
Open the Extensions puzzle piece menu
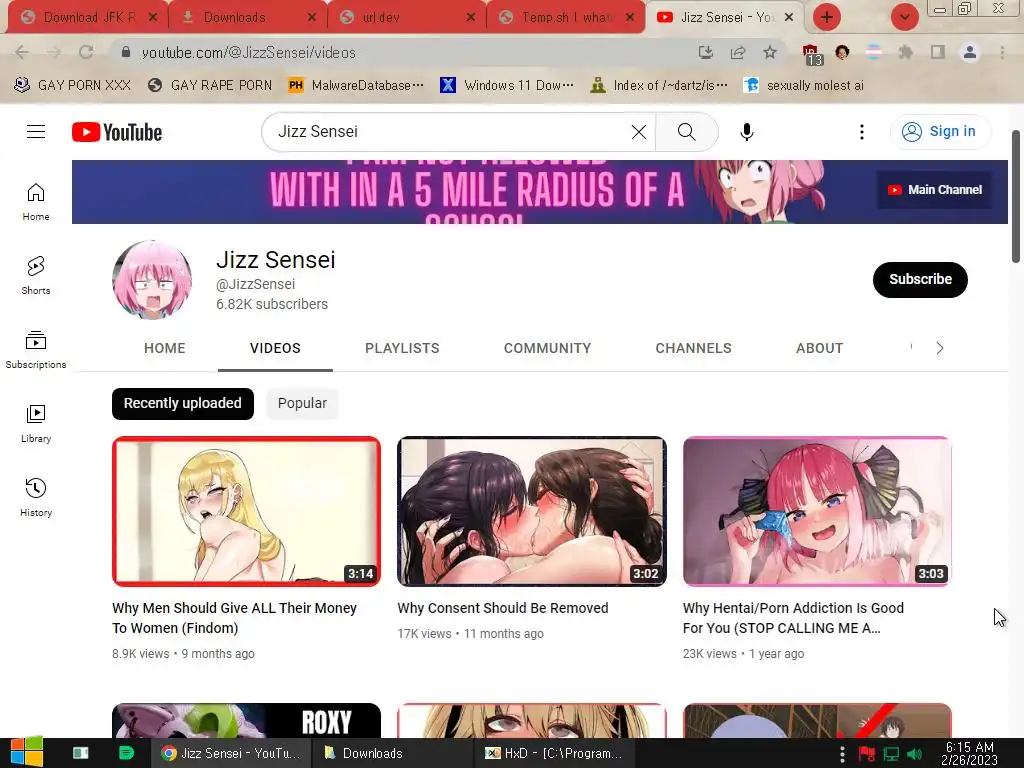[905, 52]
